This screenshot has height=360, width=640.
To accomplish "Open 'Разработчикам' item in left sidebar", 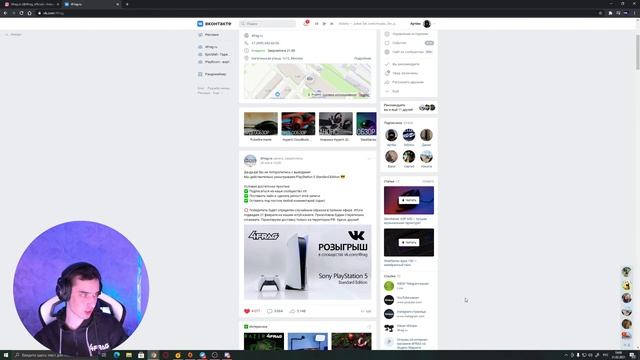I will pos(212,74).
